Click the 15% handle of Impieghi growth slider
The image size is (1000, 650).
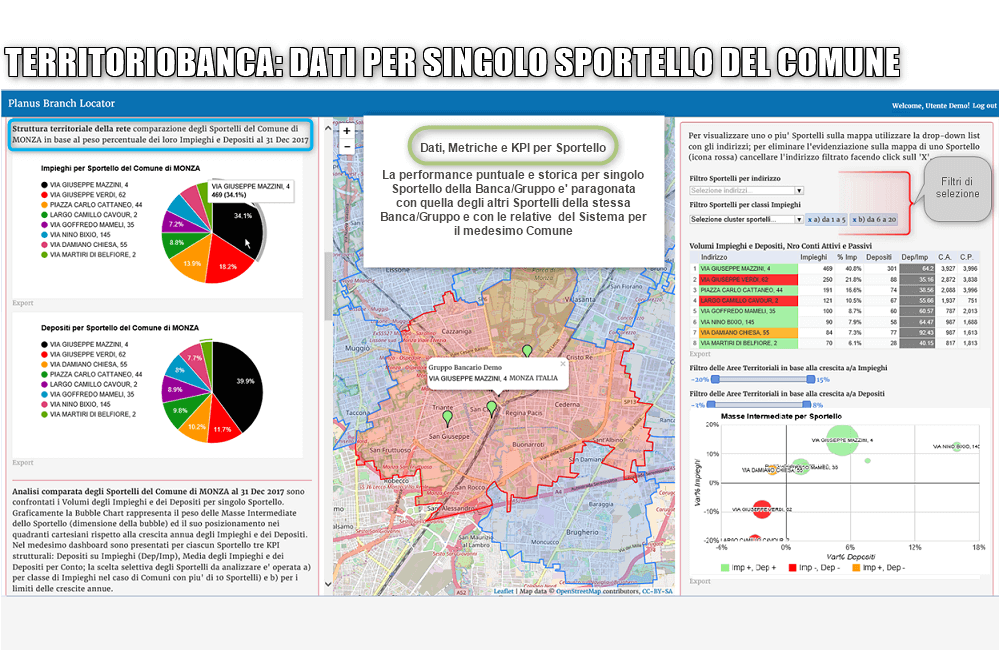pyautogui.click(x=811, y=379)
